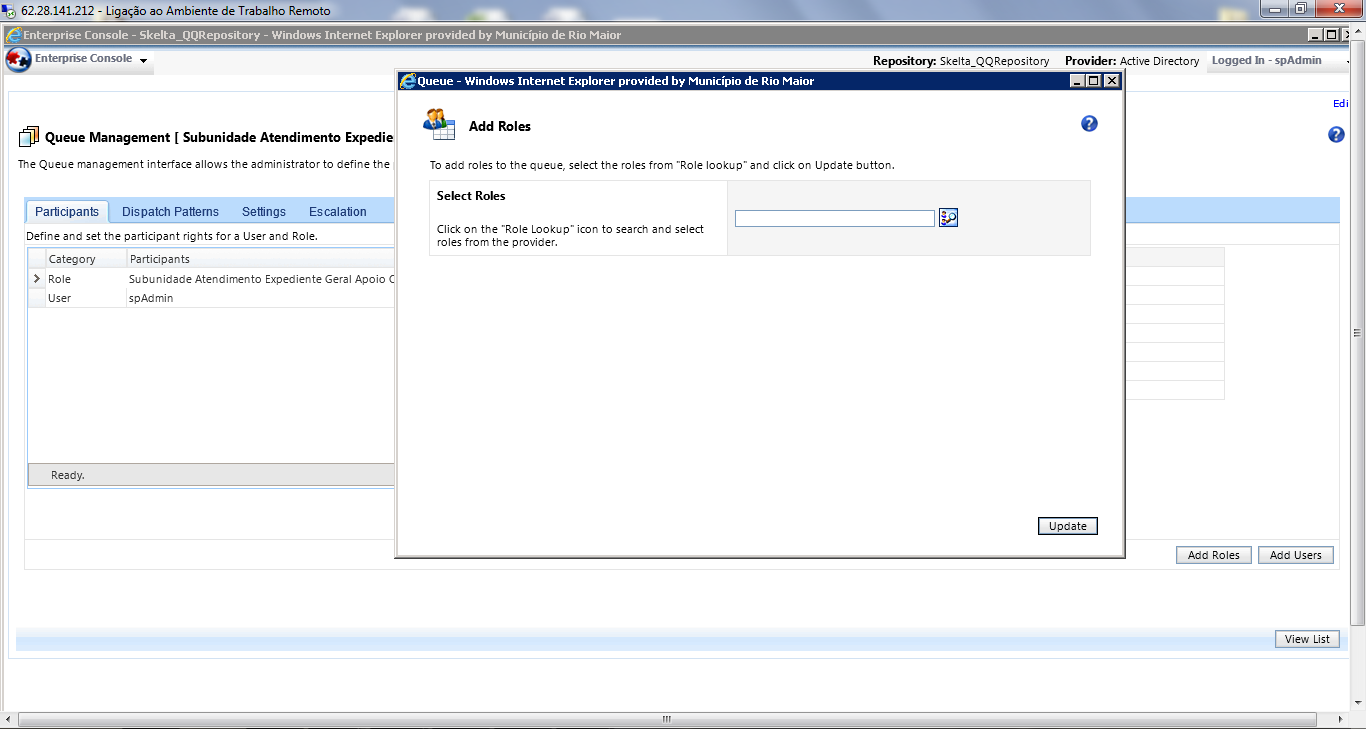Click Provider Active Directory label

click(1132, 61)
